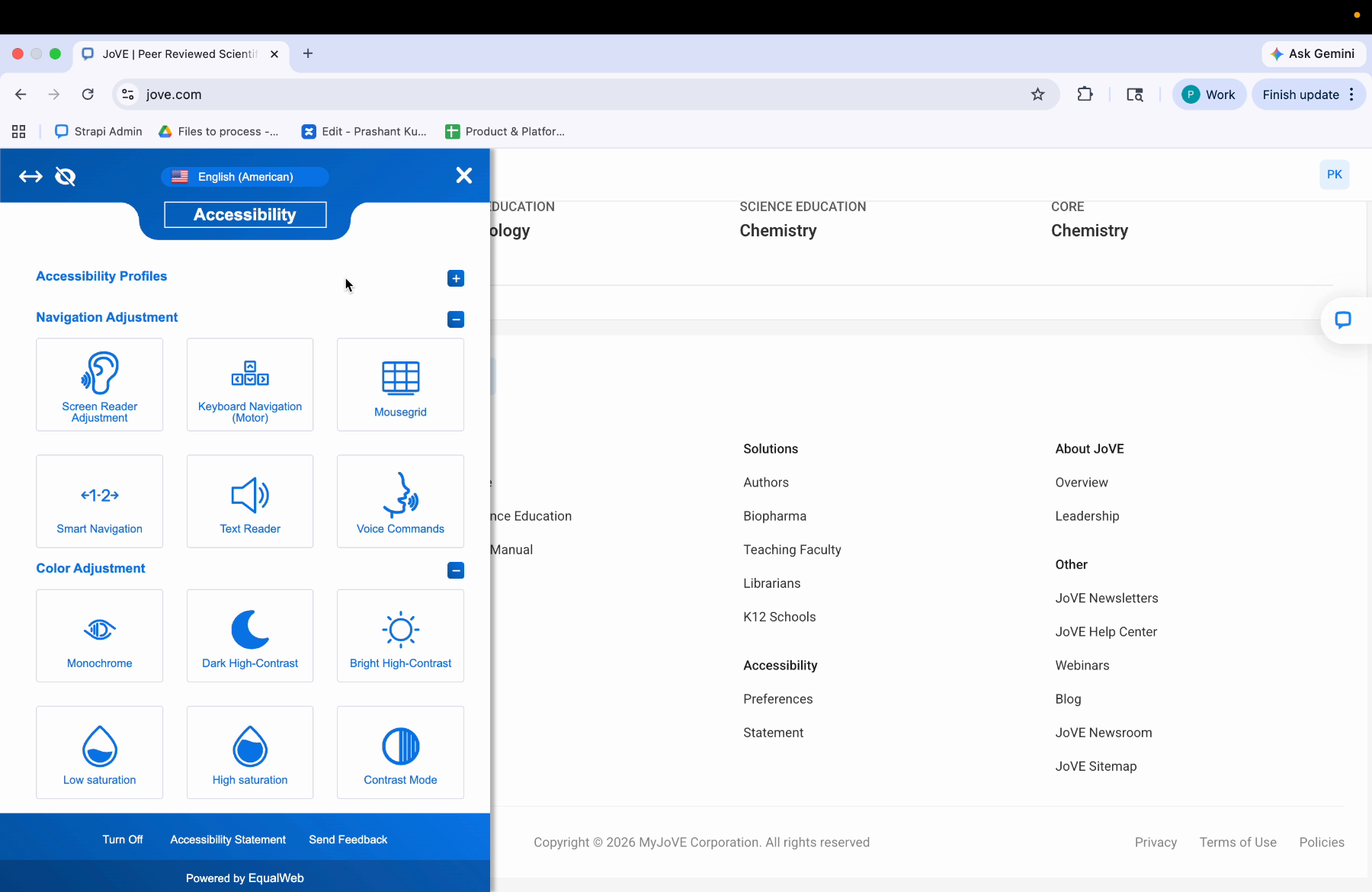Open the Webinars link
This screenshot has height=892, width=1372.
pos(1082,666)
